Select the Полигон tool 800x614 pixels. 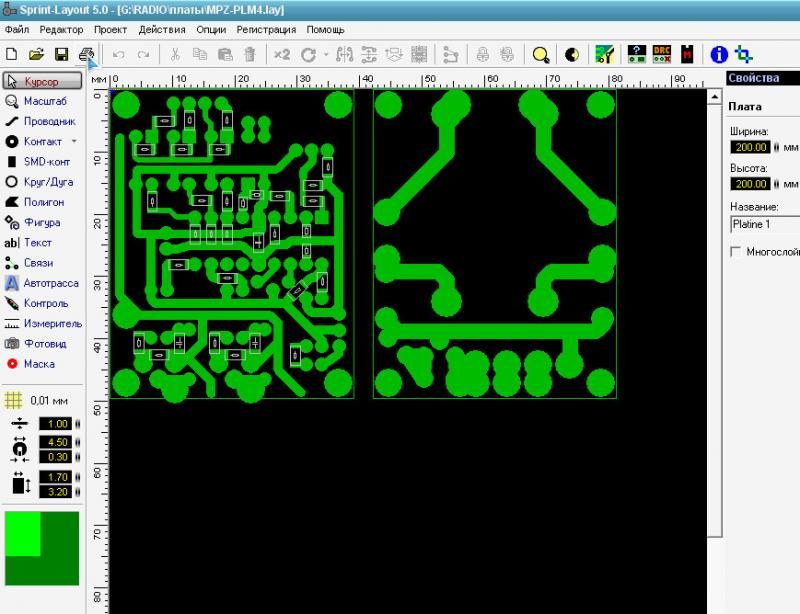(x=42, y=202)
